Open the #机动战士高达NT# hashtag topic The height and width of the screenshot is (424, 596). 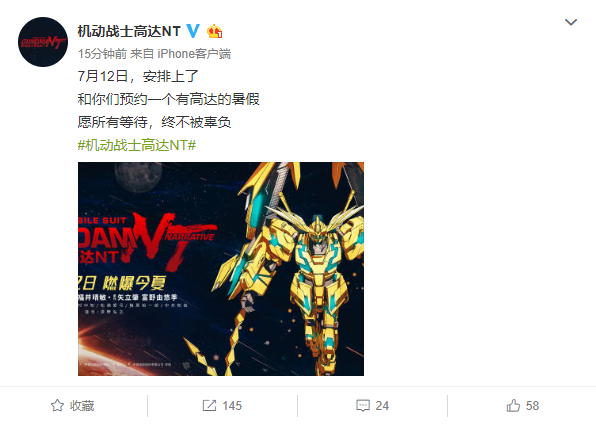[x=137, y=145]
